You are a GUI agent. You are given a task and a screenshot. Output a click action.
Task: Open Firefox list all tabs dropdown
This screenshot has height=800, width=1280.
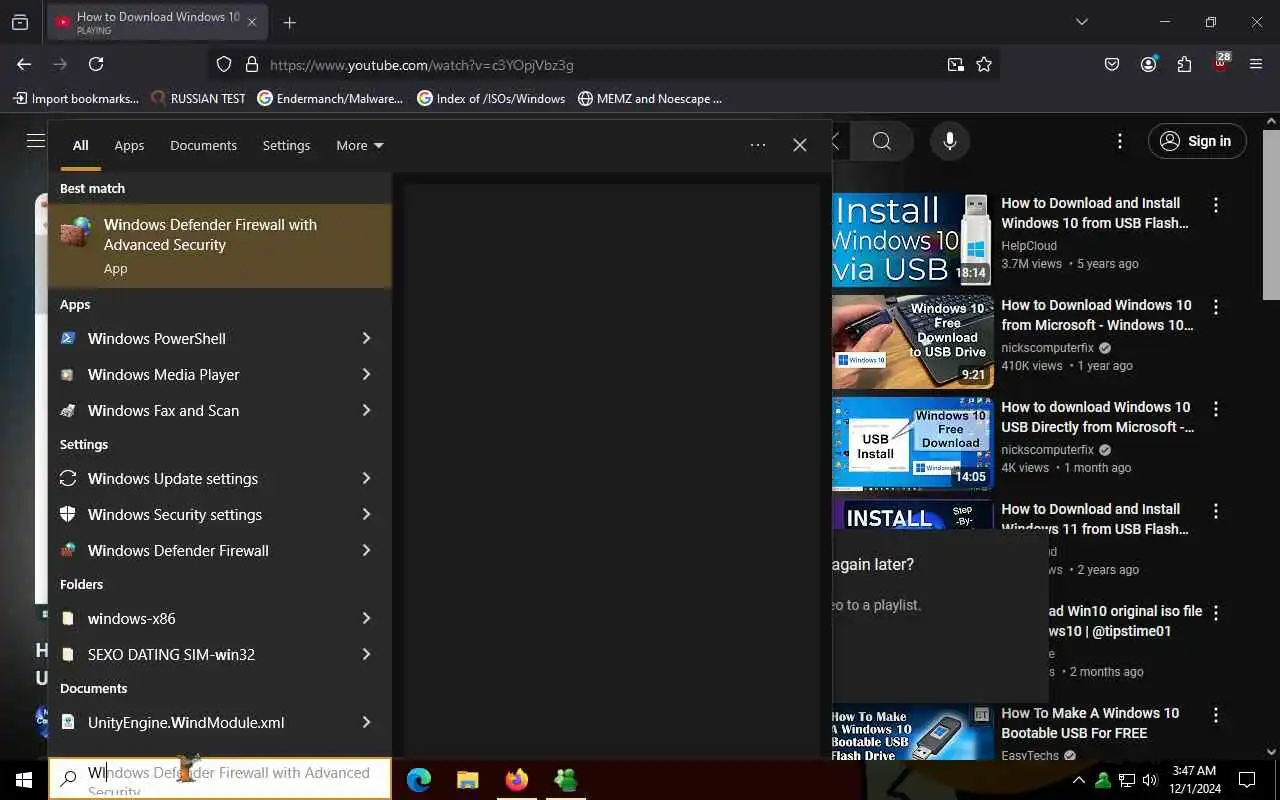1081,22
